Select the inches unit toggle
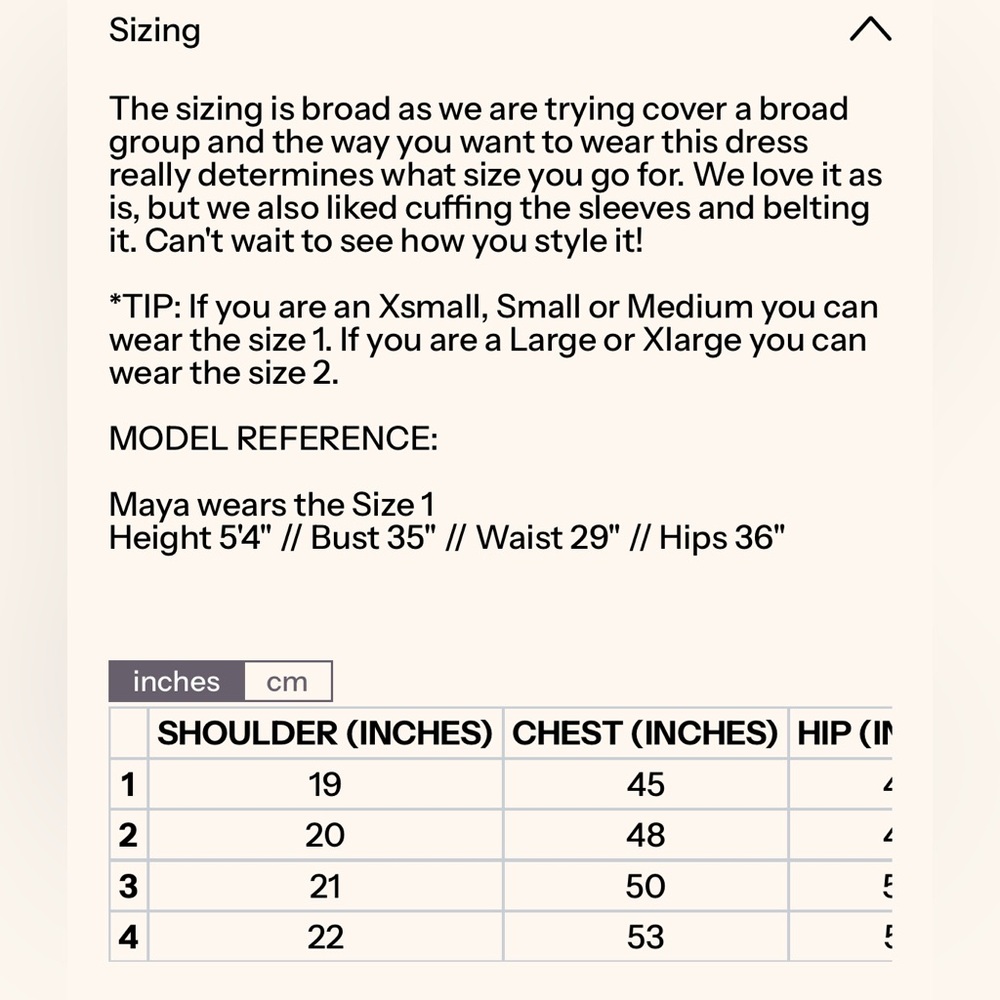The image size is (1000, 1000). 177,682
